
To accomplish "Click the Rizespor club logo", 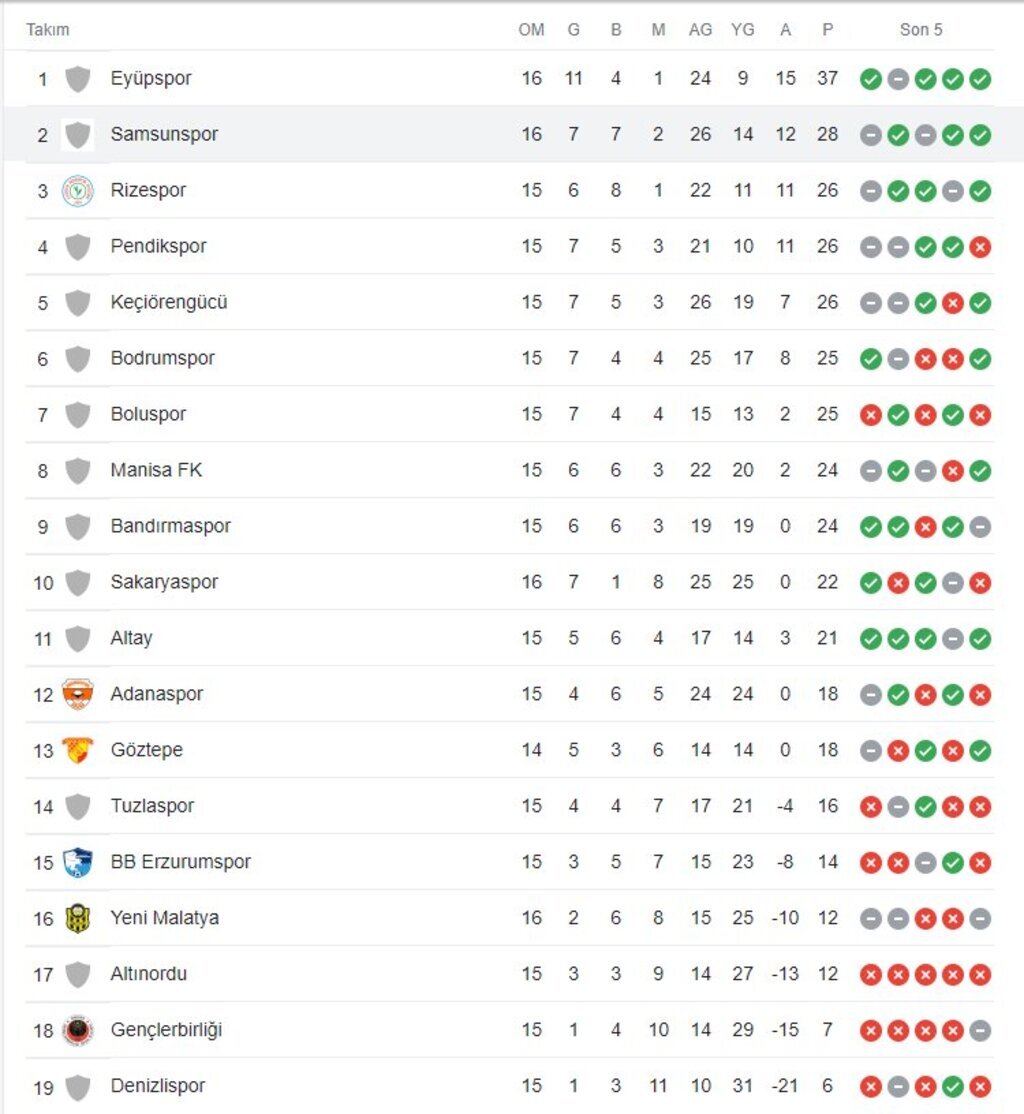I will pyautogui.click(x=77, y=190).
